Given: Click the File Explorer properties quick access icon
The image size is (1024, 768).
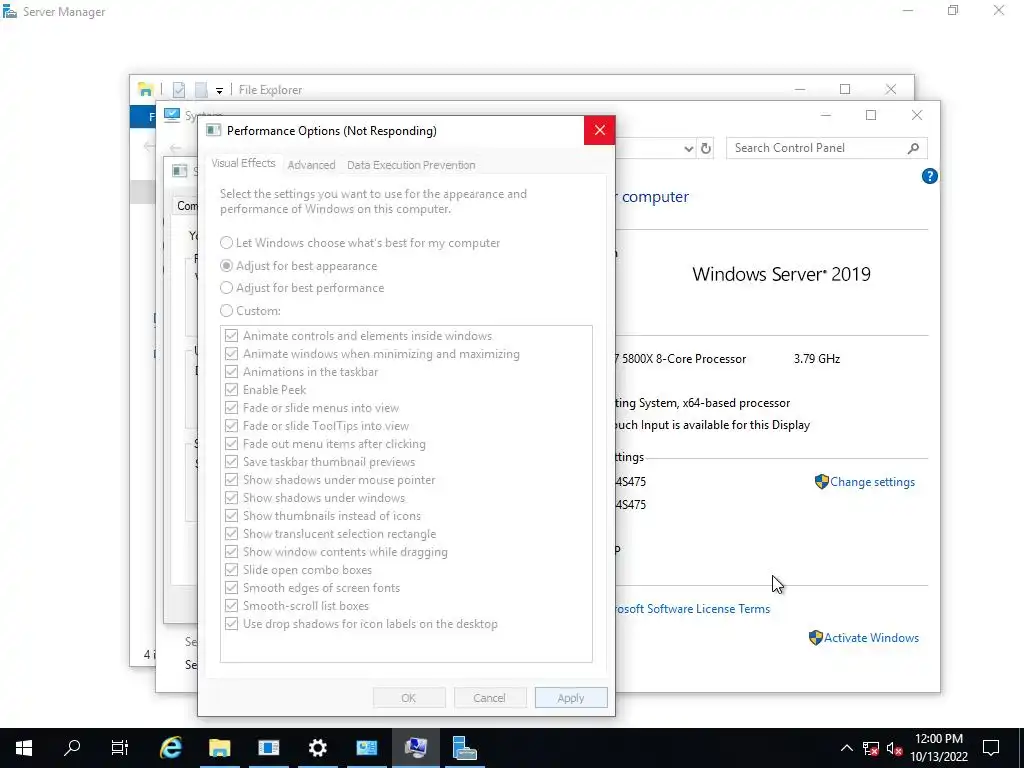Looking at the screenshot, I should click(179, 89).
